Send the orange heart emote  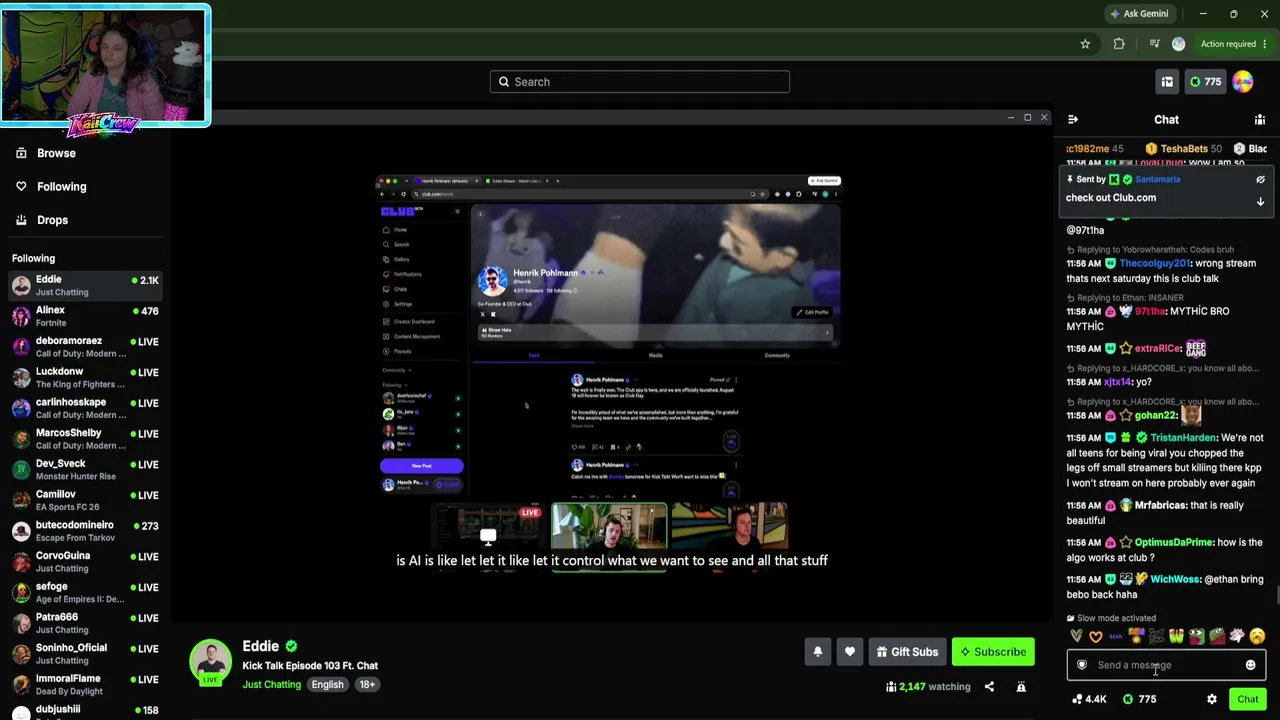pos(1096,636)
